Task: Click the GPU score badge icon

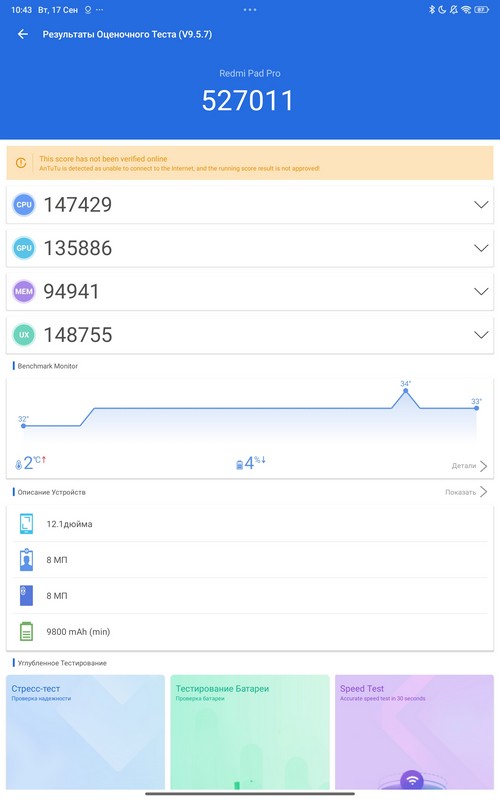Action: click(24, 248)
